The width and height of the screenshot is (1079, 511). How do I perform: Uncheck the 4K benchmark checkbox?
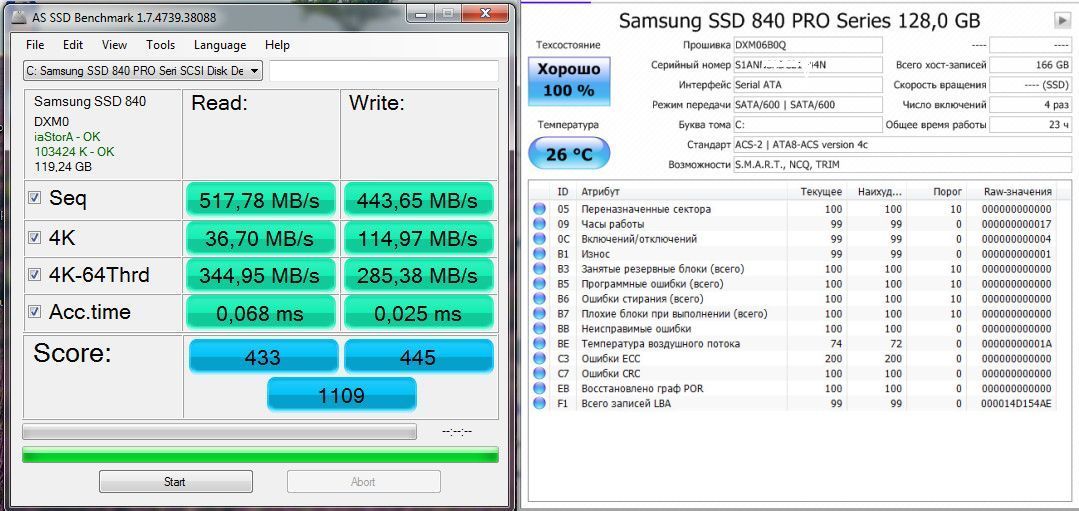tap(34, 237)
